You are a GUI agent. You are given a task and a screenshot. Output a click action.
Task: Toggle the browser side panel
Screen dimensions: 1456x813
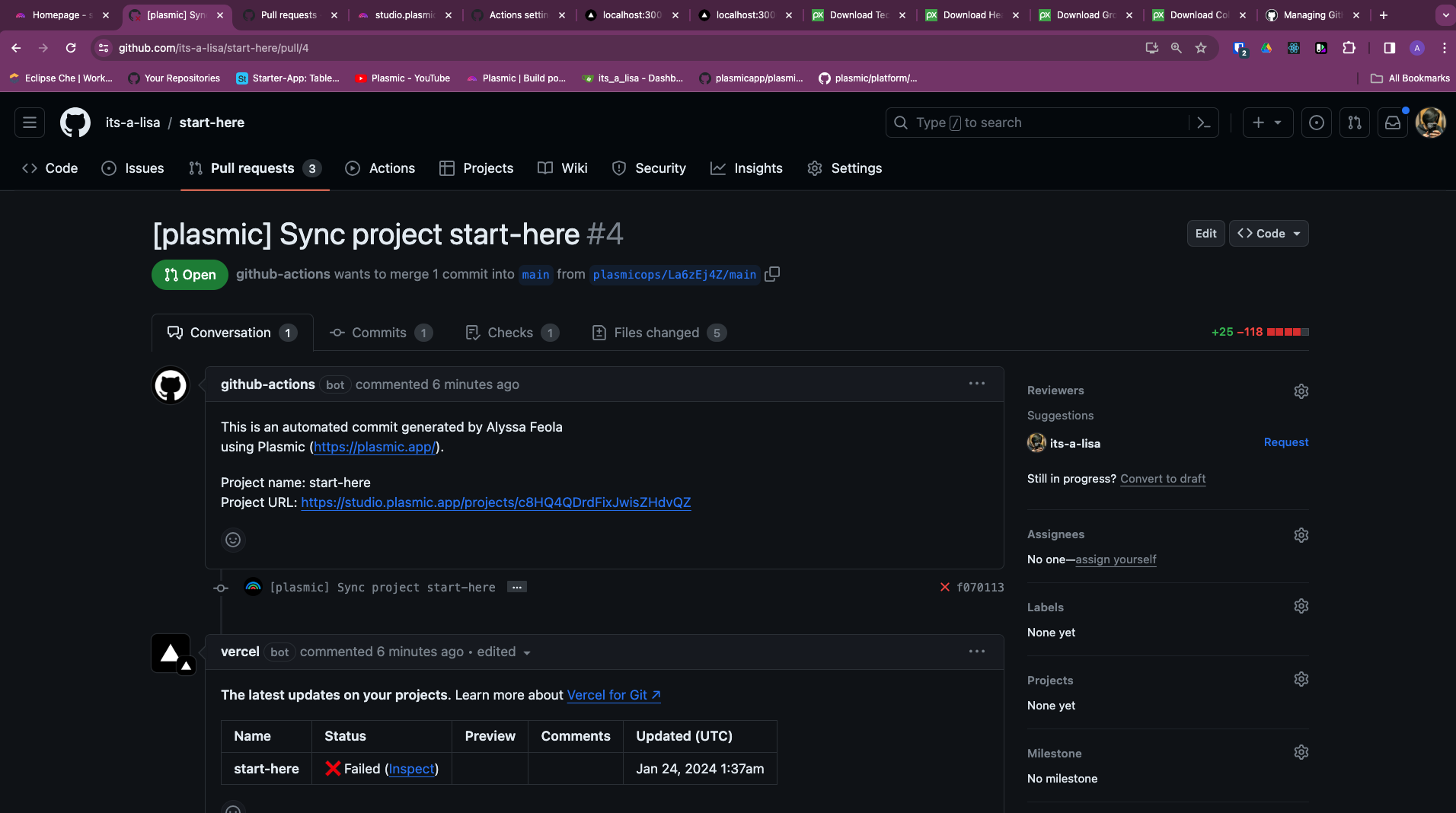click(x=1389, y=48)
